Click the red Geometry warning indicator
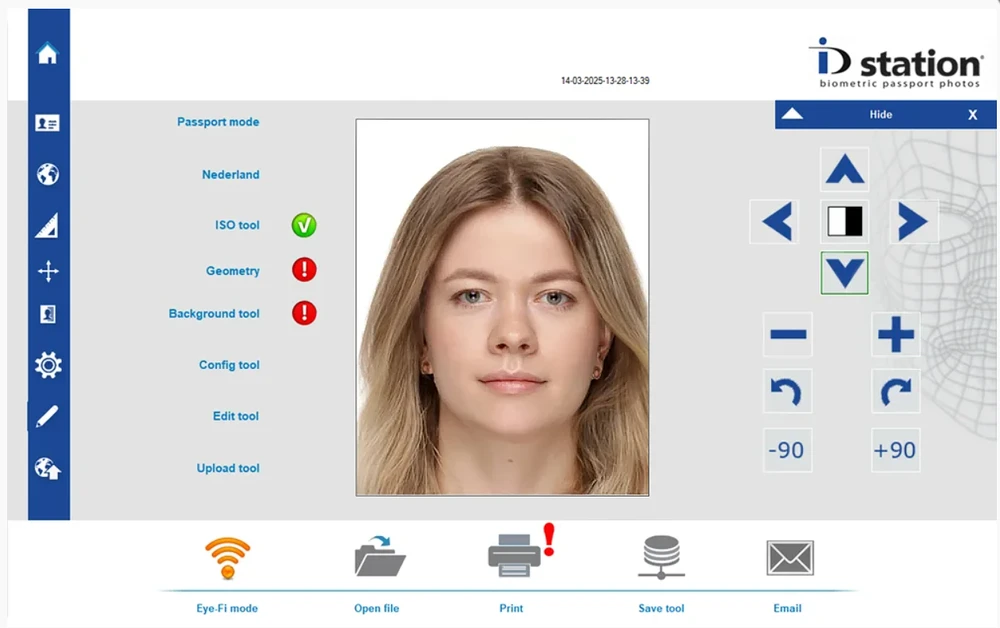The image size is (1000, 628). point(304,270)
